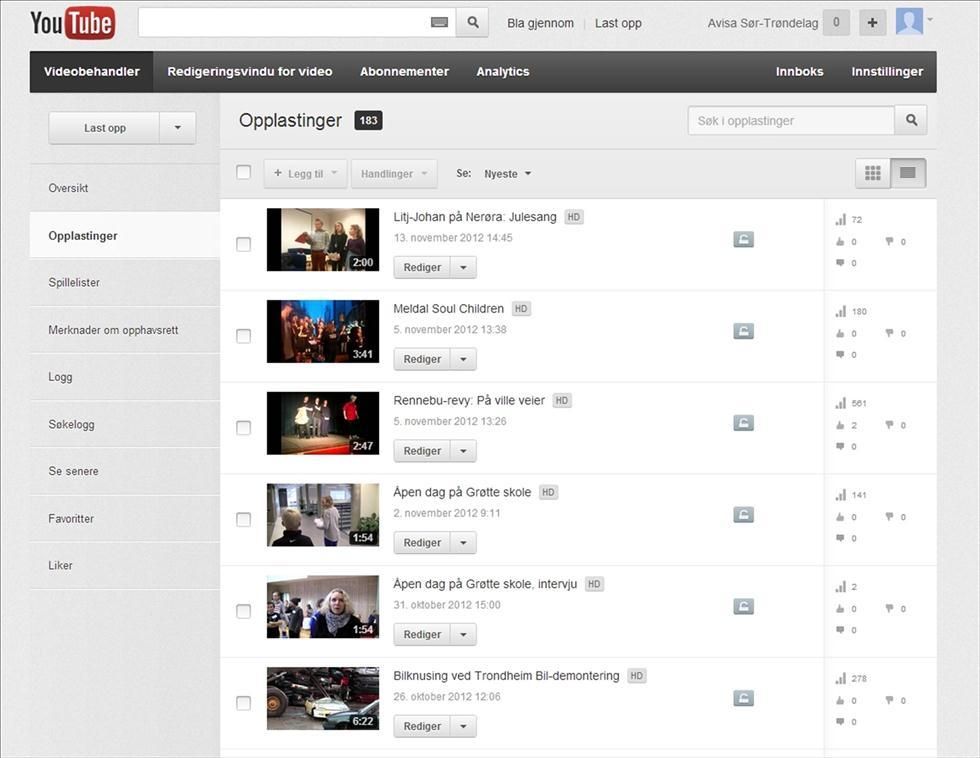Check the select-all uploads checkbox
The image size is (980, 758).
[x=243, y=171]
